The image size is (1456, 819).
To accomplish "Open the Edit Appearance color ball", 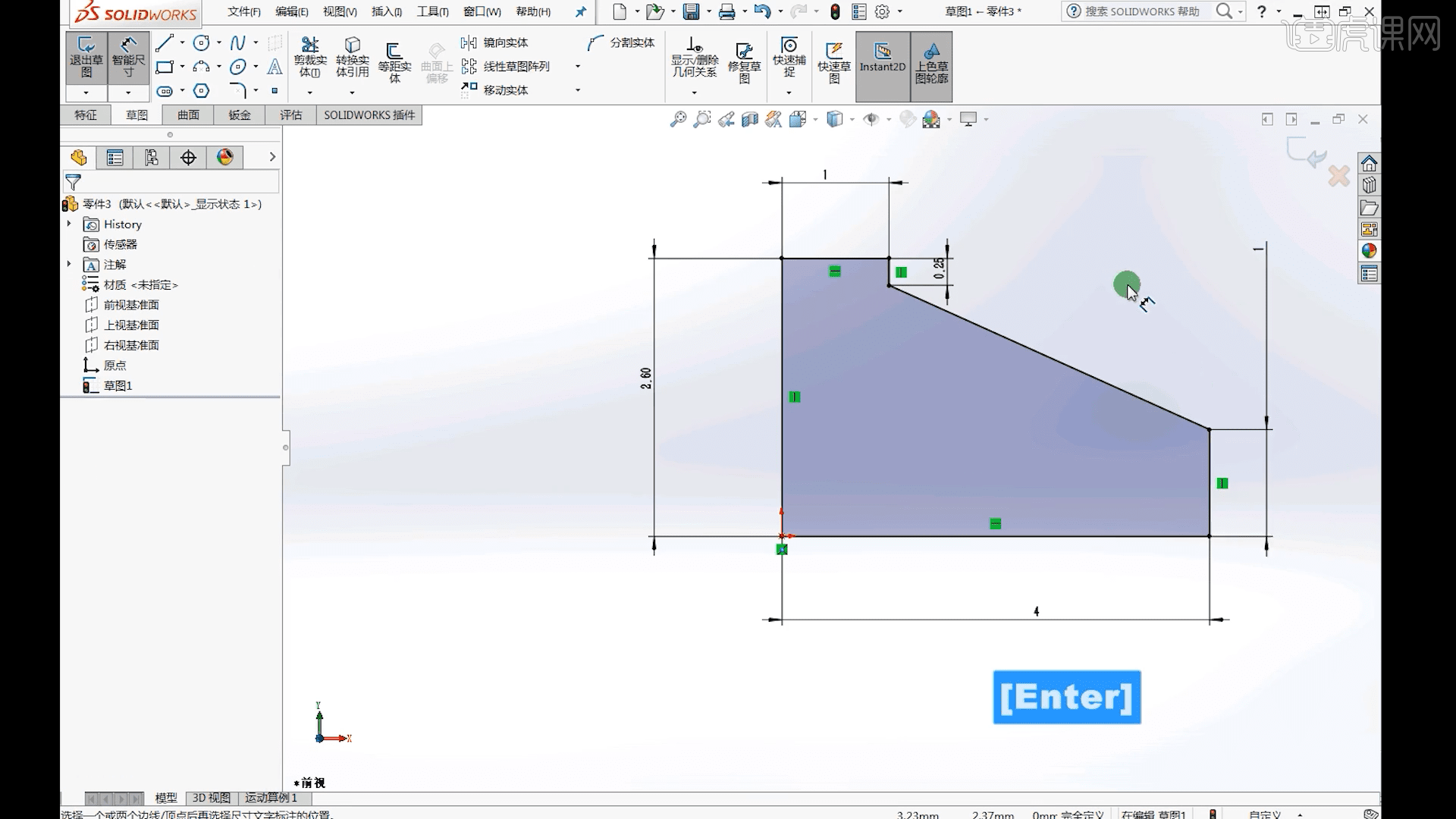I will [933, 119].
